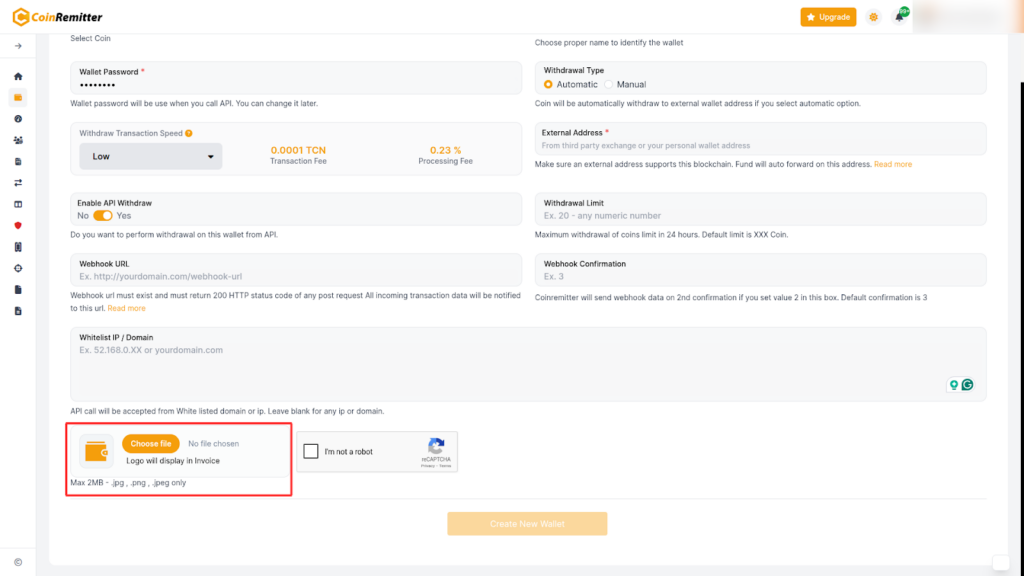1024x576 pixels.
Task: Select the Automatic withdrawal type
Action: (x=548, y=85)
